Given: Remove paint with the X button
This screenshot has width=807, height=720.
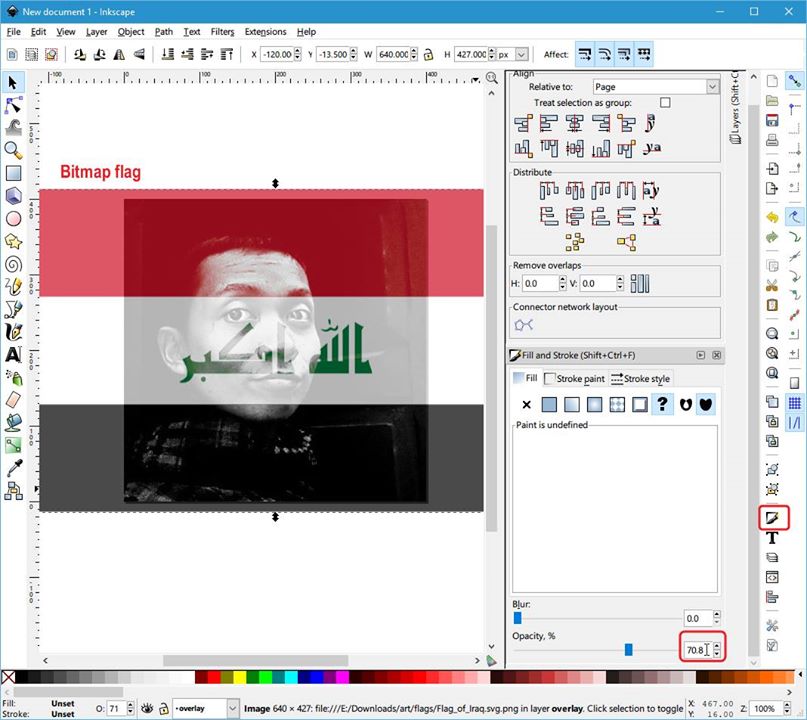Looking at the screenshot, I should [527, 404].
